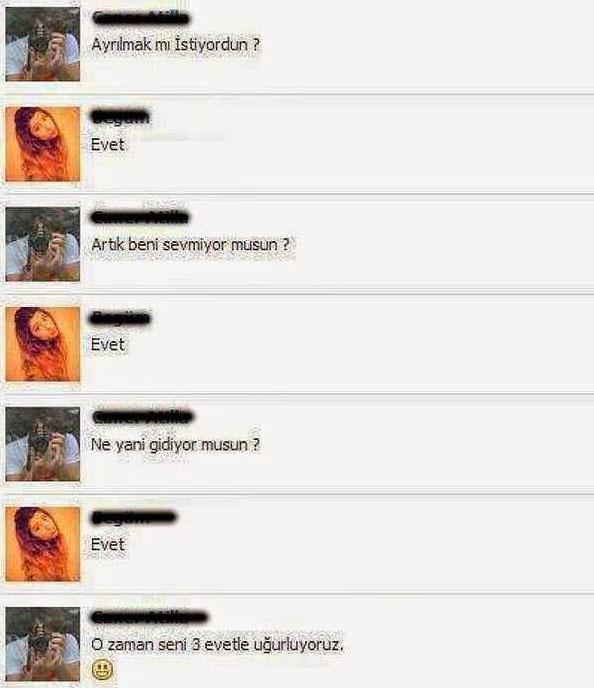This screenshot has height=688, width=594.
Task: Select the message "Ayrılmak mı İstiyordun ?"
Action: pos(175,45)
